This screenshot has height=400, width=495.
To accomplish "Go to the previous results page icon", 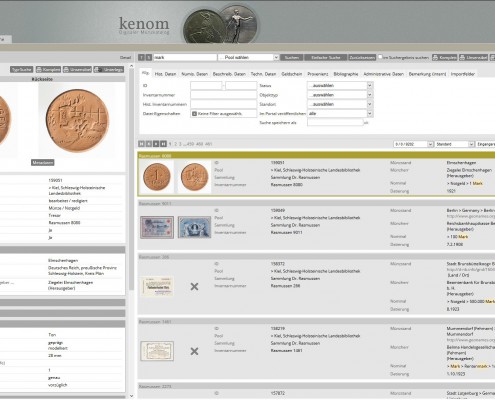I will click(x=149, y=144).
